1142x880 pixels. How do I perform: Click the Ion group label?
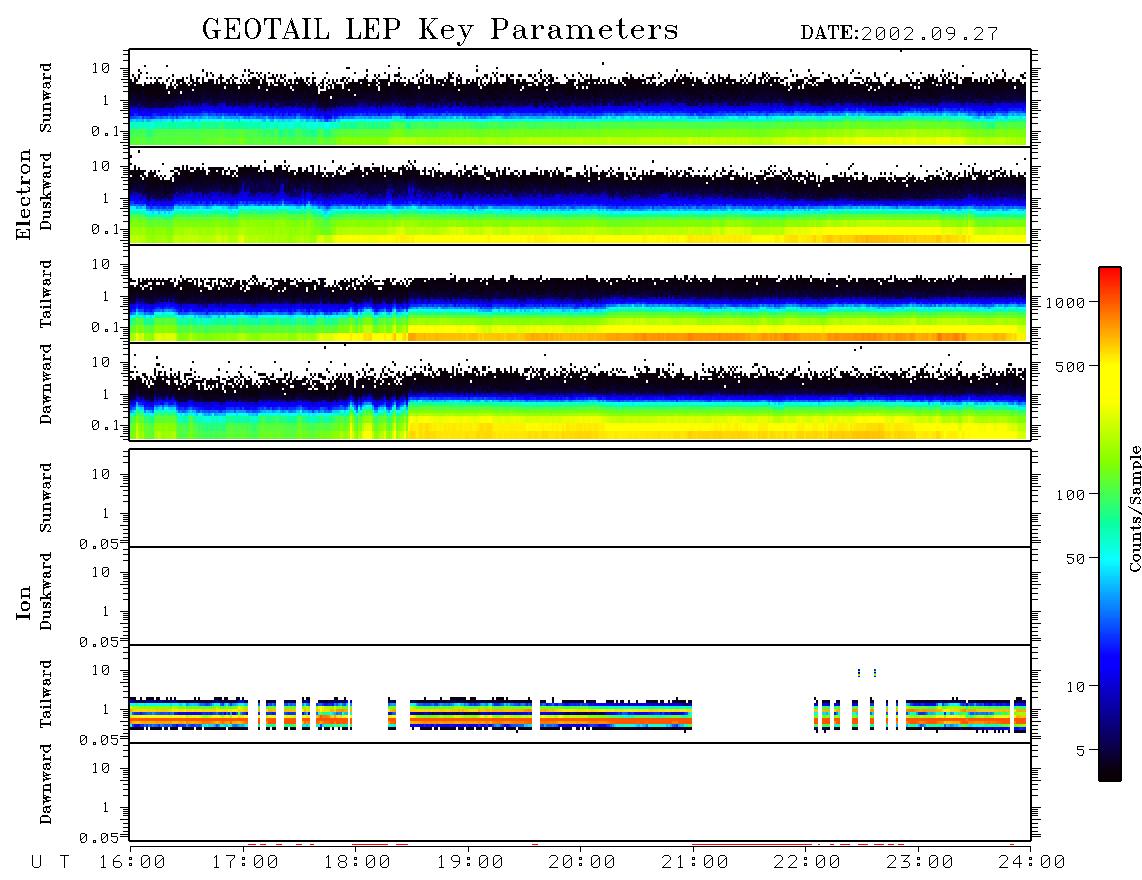pos(23,602)
